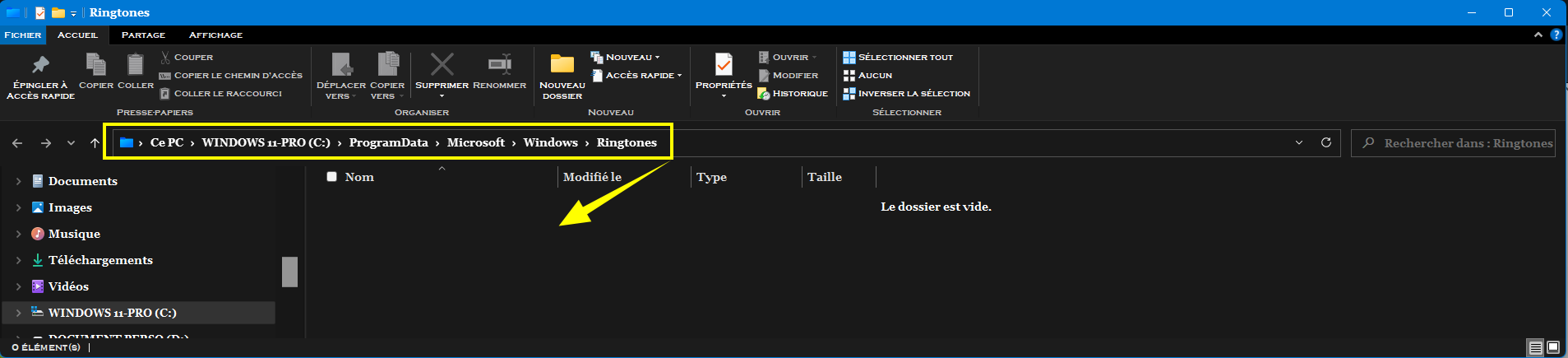Switch to details view in status bar

(1535, 348)
